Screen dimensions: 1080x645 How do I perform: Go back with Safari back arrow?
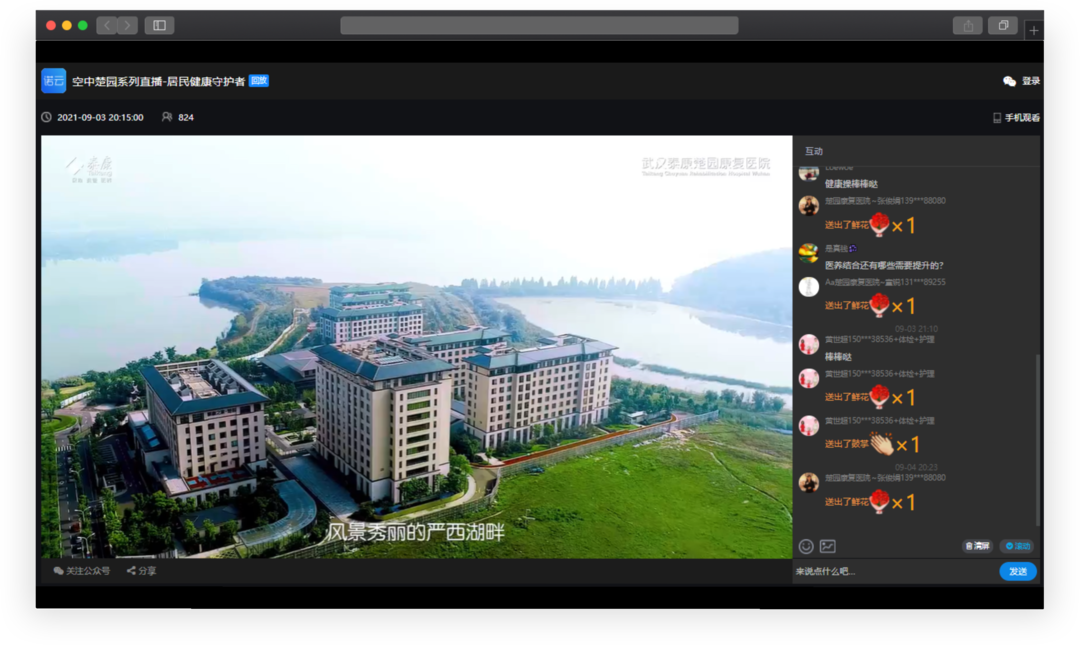(x=107, y=26)
